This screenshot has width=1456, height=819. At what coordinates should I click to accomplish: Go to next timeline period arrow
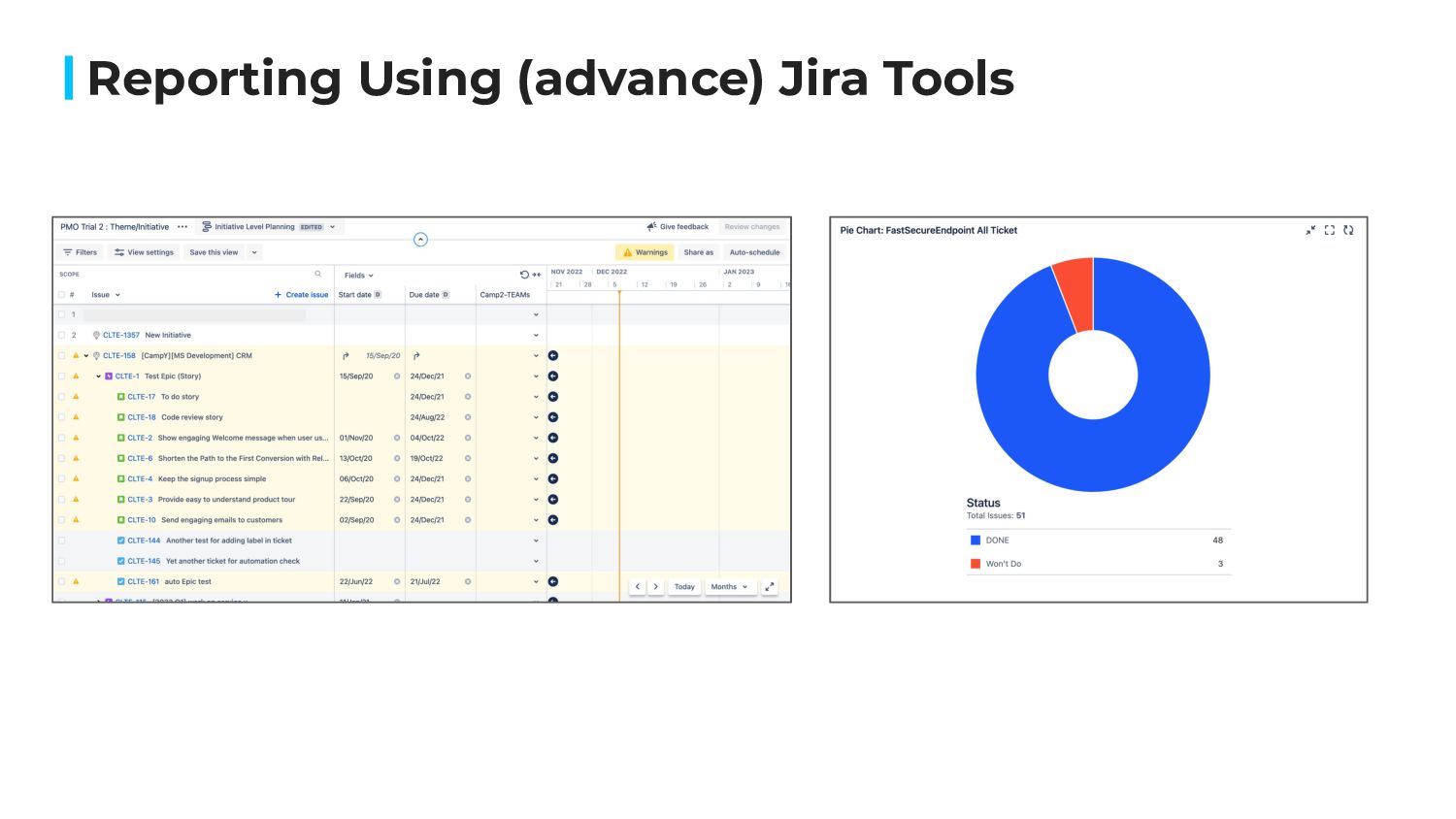(x=656, y=587)
